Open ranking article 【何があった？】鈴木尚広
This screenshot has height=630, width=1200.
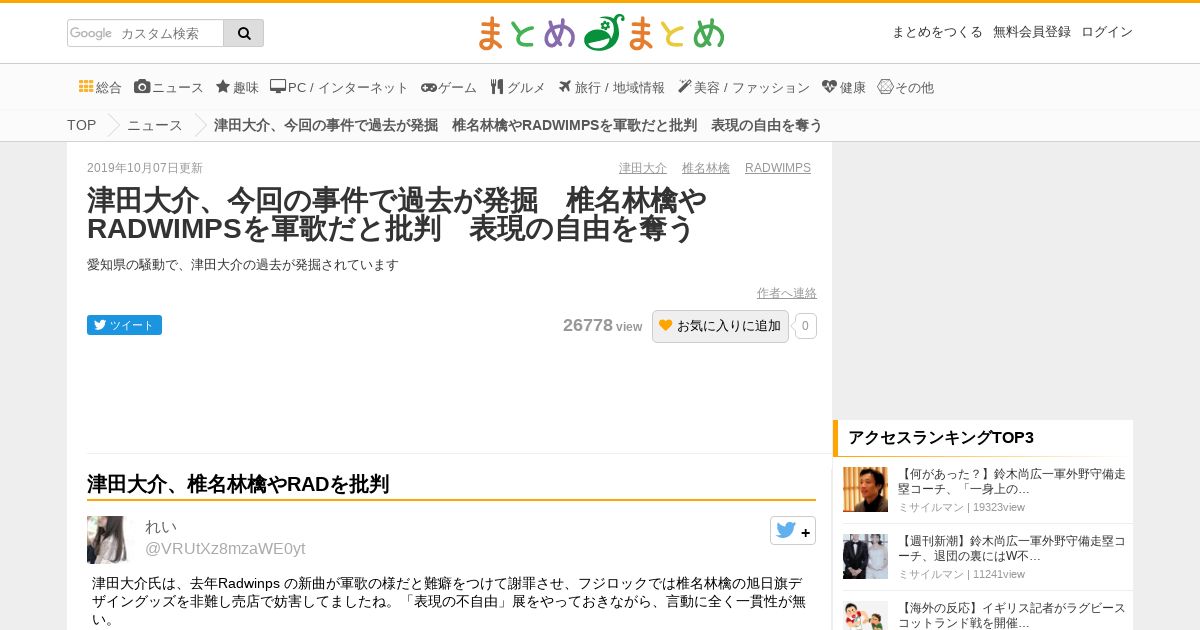coord(1012,481)
